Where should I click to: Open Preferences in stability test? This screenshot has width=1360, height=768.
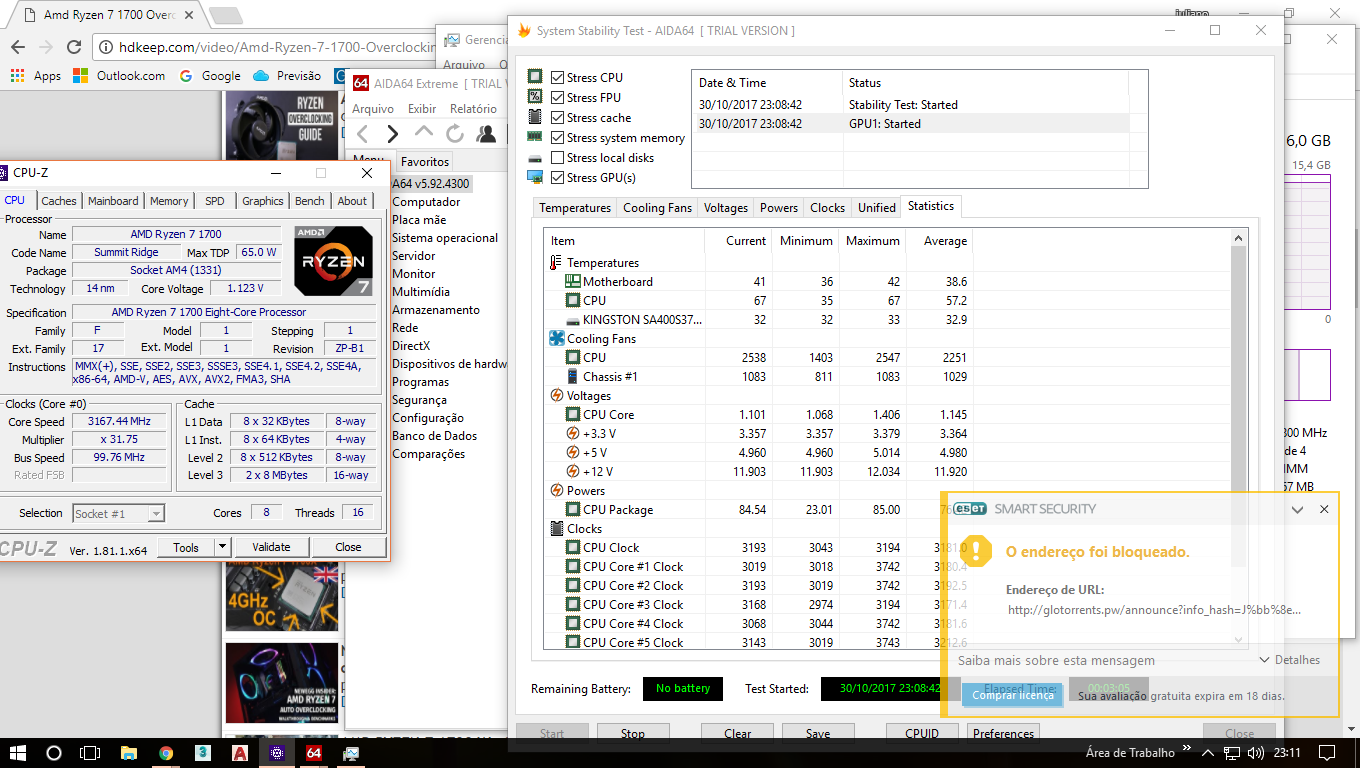(1003, 733)
